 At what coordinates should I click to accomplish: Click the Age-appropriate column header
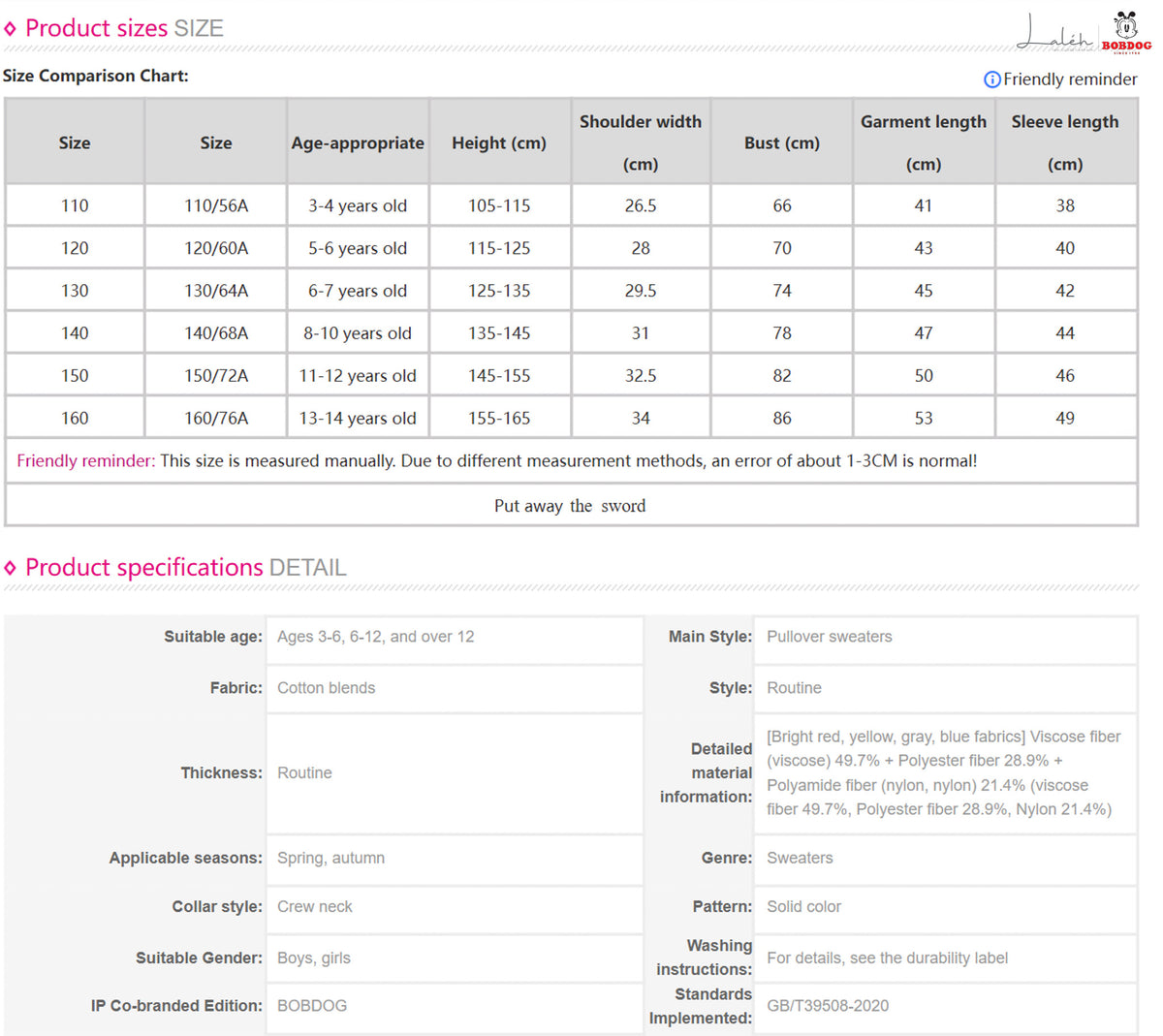tap(358, 142)
